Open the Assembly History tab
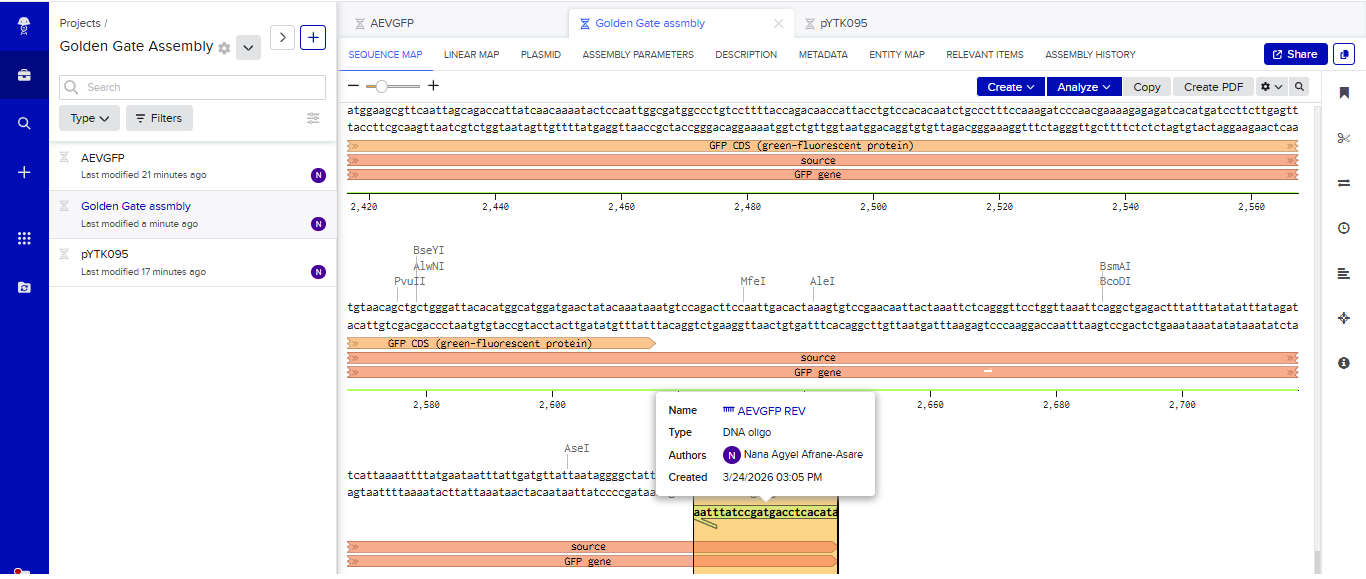Image resolution: width=1366 pixels, height=579 pixels. tap(1090, 55)
